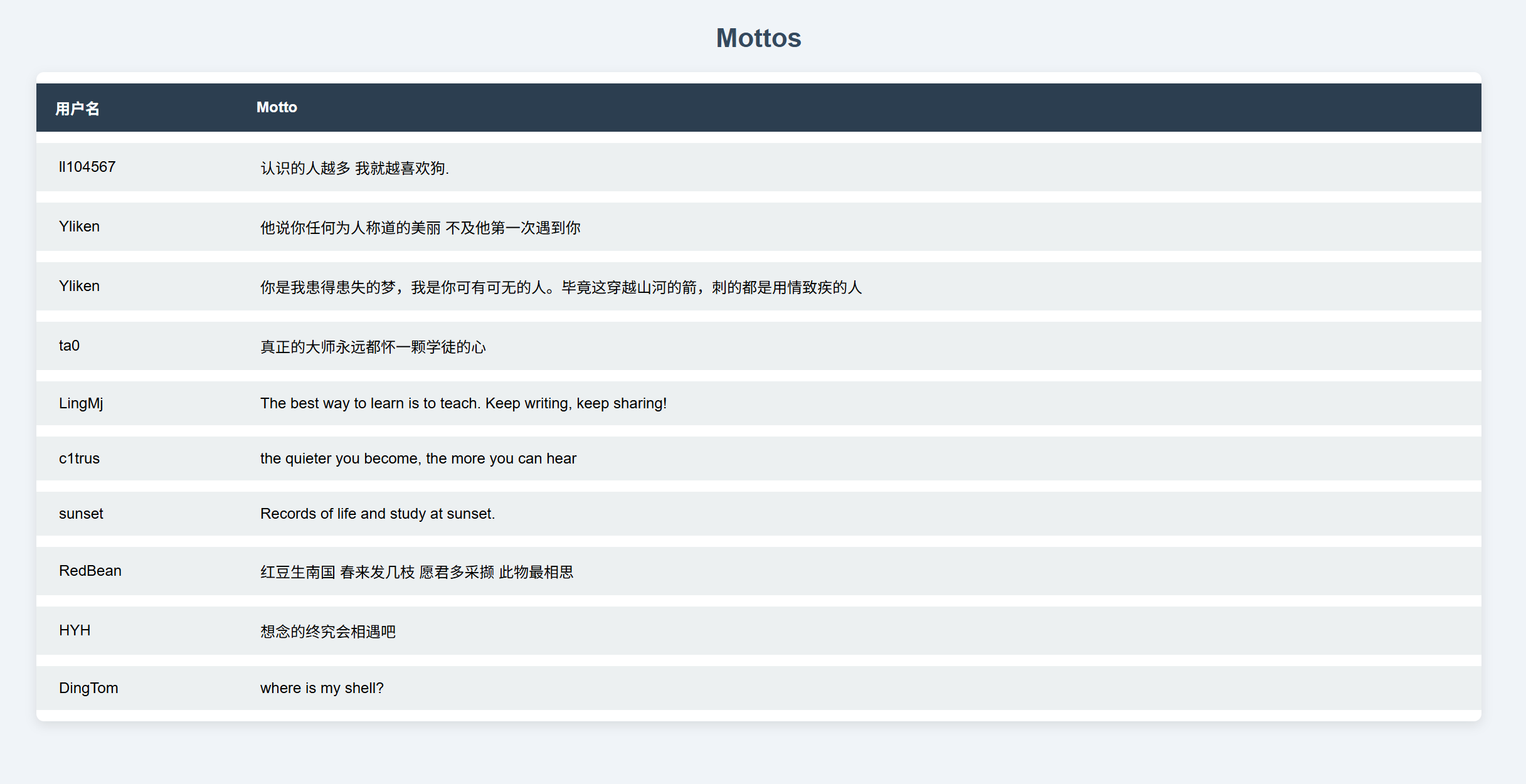Select username LingMj
The width and height of the screenshot is (1526, 784).
coord(81,403)
